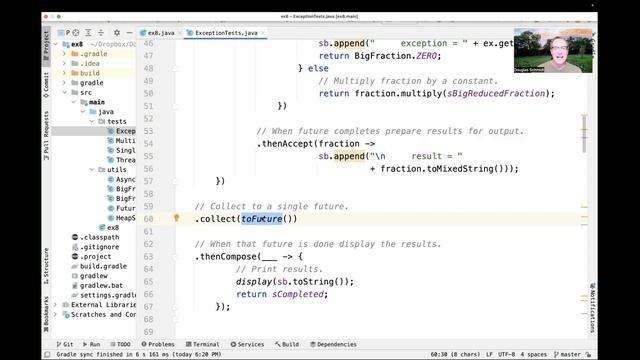This screenshot has width=640, height=360.
Task: Click the select opened file target icon
Action: pos(76,33)
